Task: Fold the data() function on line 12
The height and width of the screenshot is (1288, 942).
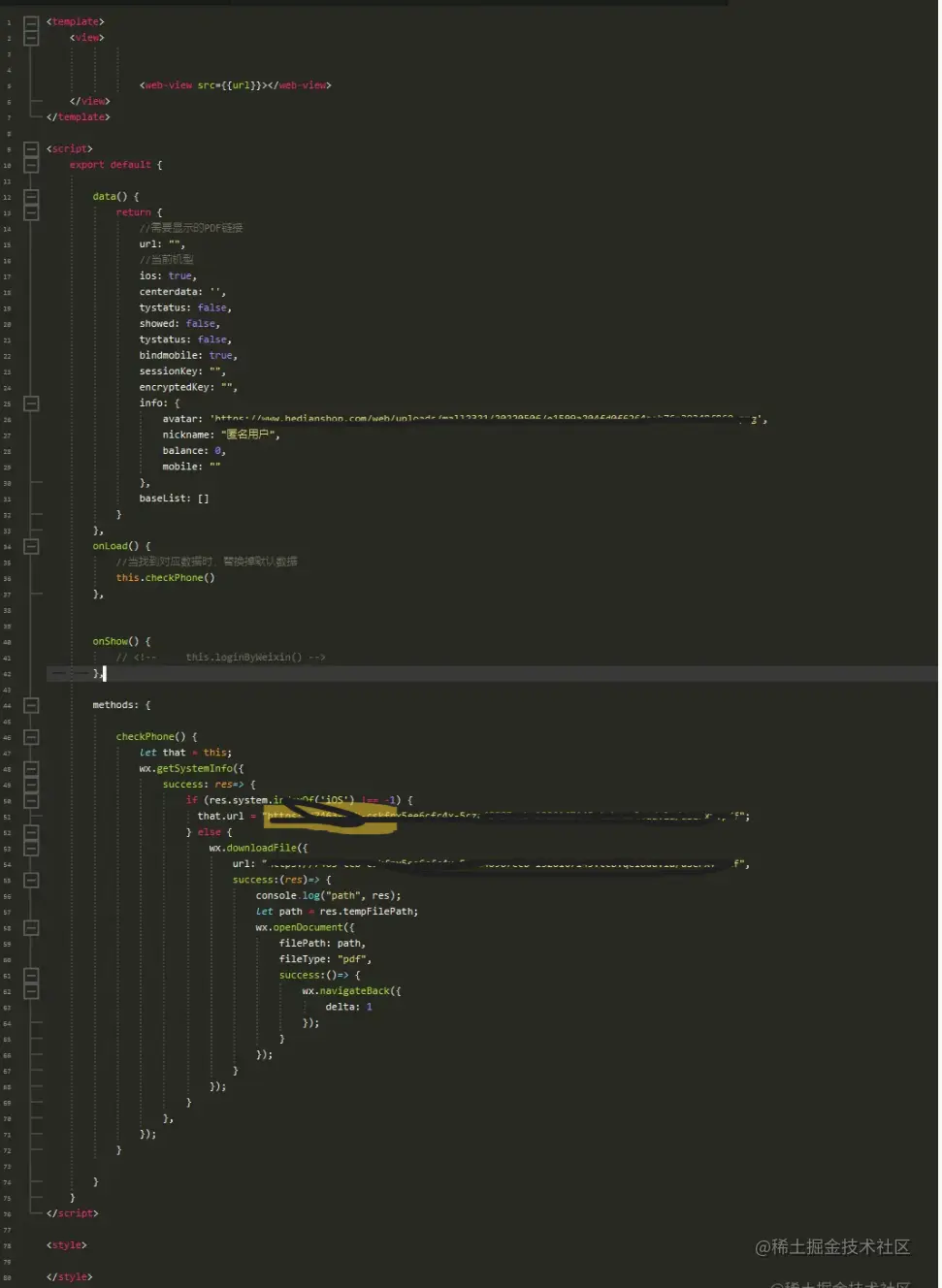Action: tap(31, 196)
